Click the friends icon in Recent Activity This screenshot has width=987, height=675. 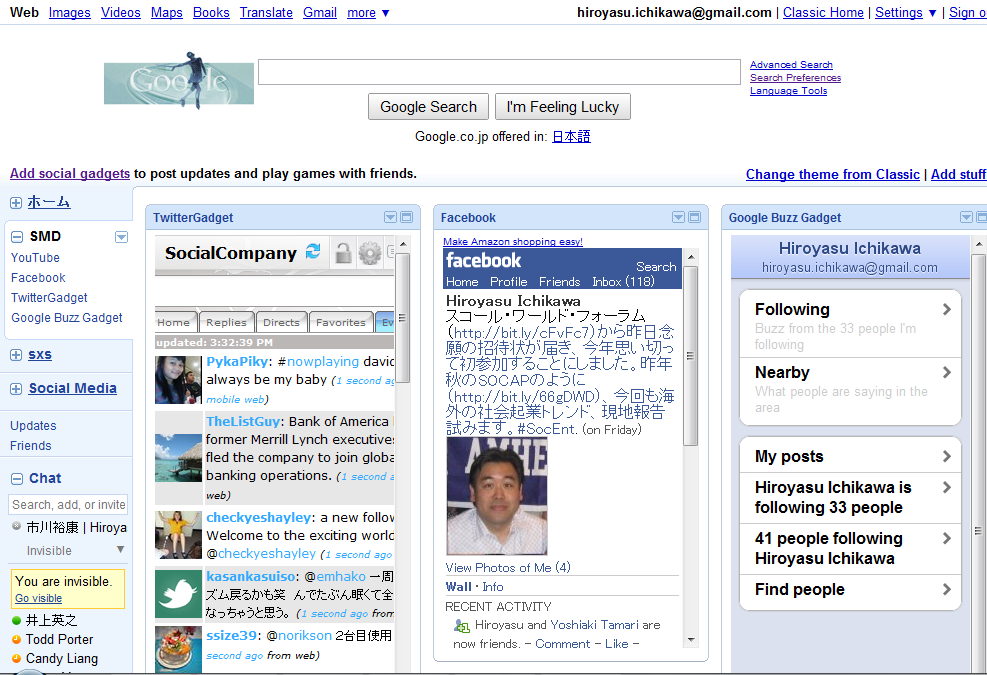(461, 625)
